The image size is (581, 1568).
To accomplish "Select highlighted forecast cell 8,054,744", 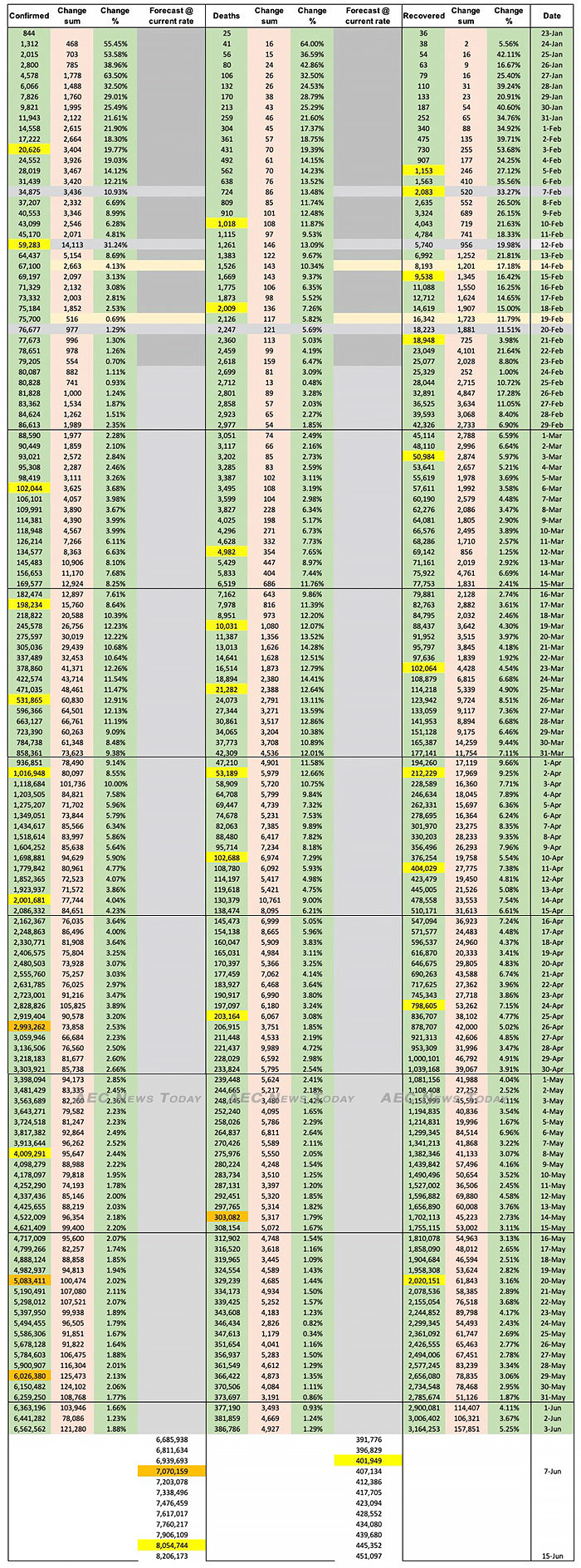I will (172, 1546).
